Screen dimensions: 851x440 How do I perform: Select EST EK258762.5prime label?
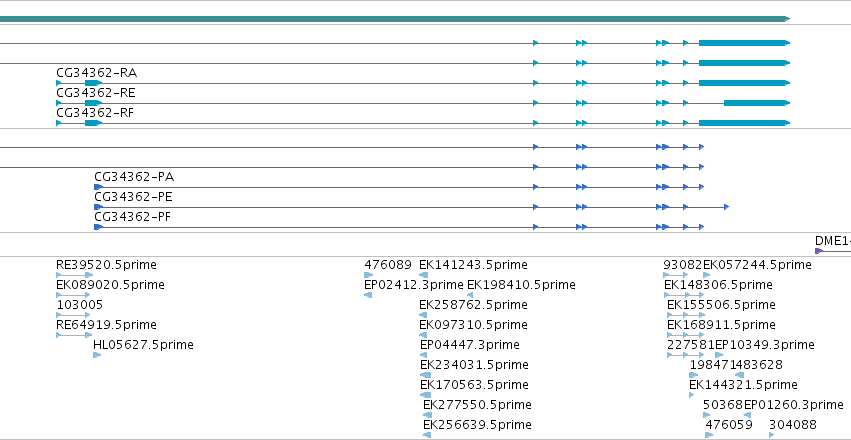click(473, 305)
